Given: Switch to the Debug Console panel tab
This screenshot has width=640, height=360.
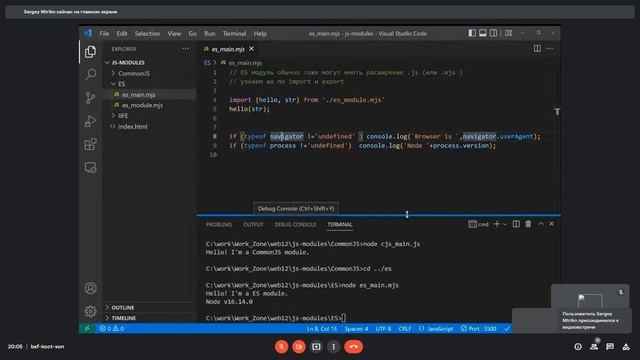Looking at the screenshot, I should pos(295,224).
